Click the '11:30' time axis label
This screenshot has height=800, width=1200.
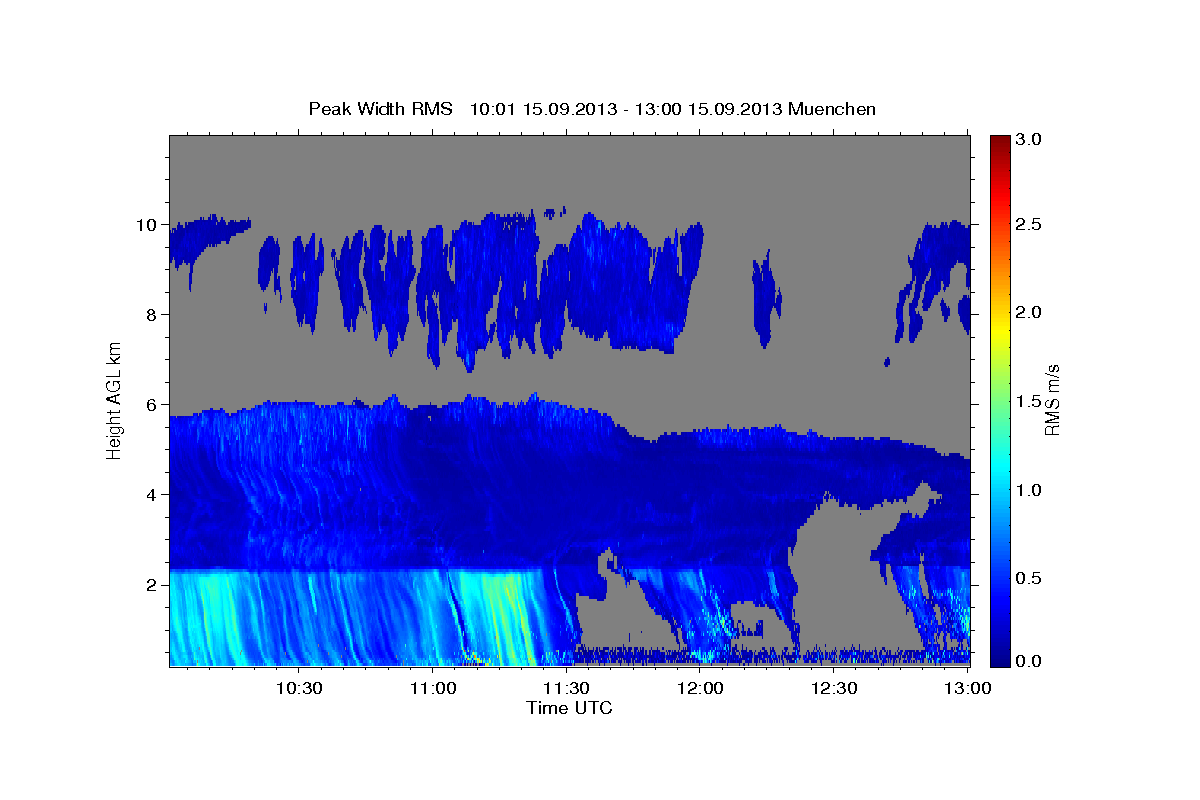566,689
